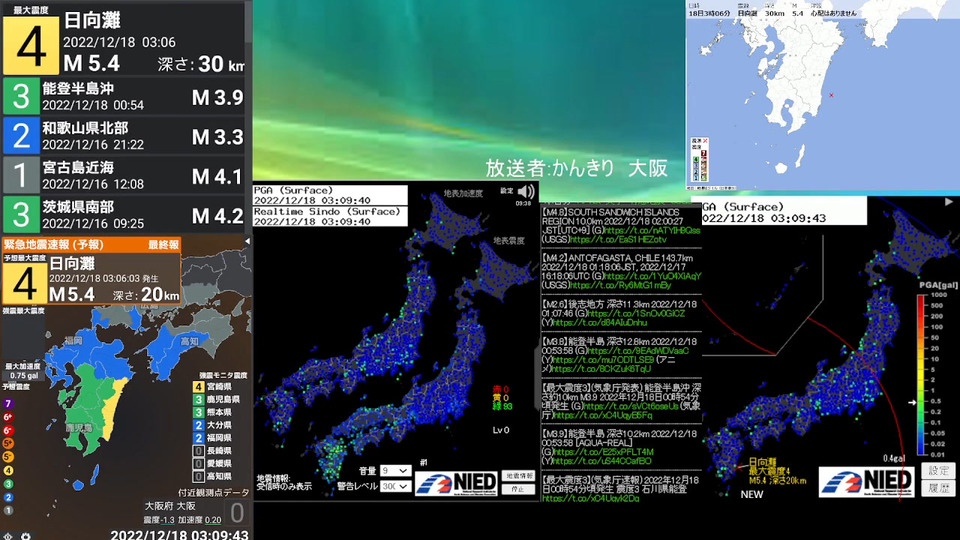Select the 宮古島近海 M4.1 earthquake entry
960x540 pixels.
coord(124,175)
